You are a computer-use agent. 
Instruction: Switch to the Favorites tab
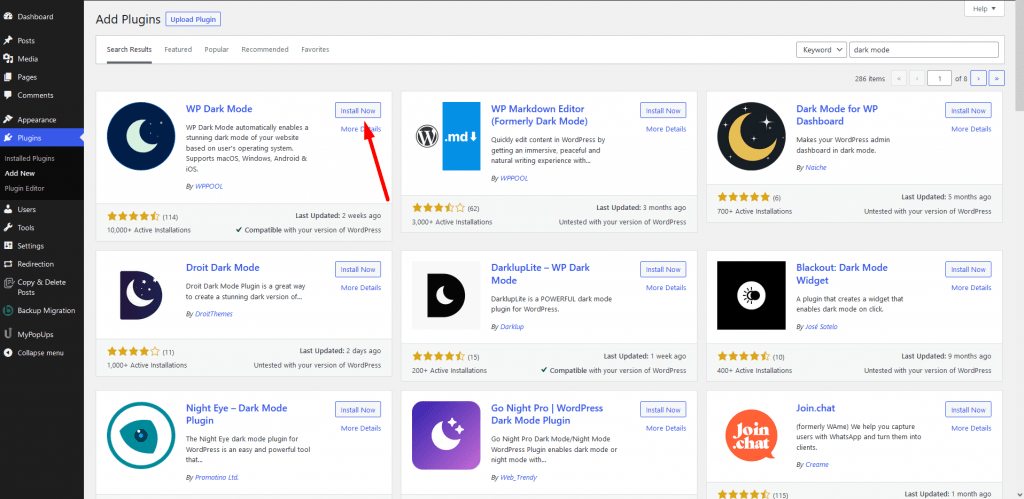(x=315, y=50)
